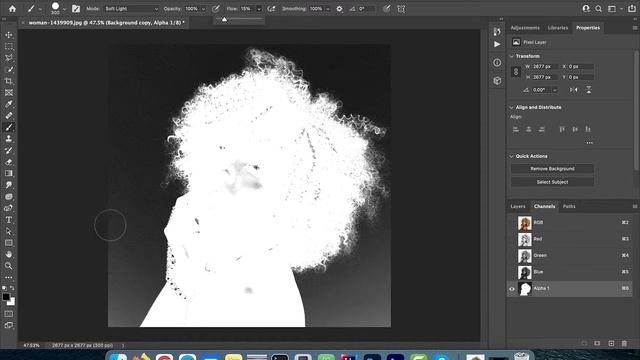Collapse the Align and Distribute section
This screenshot has width=640, height=360.
(x=511, y=107)
